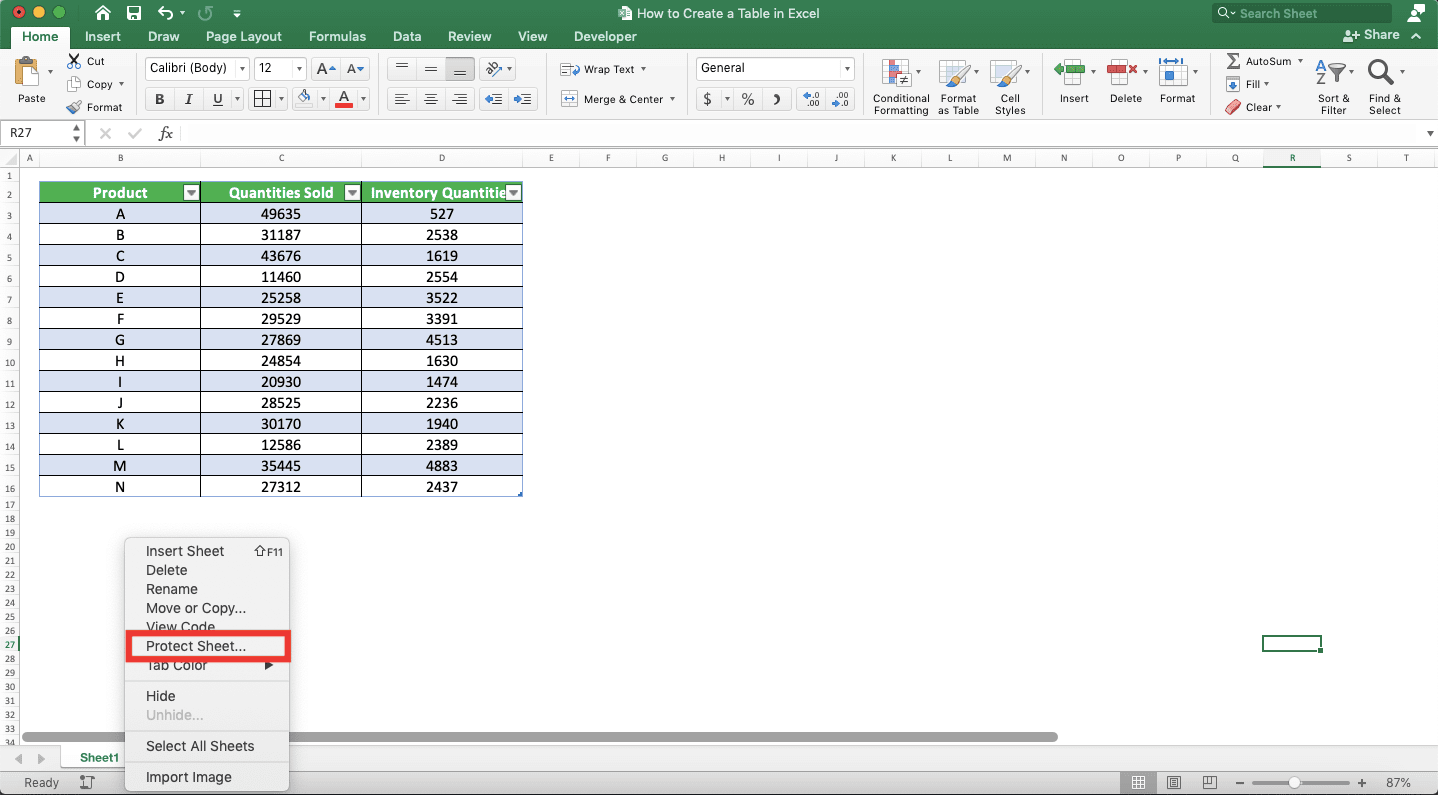Image resolution: width=1438 pixels, height=795 pixels.
Task: Switch to Page Layout view in status bar
Action: (1174, 782)
